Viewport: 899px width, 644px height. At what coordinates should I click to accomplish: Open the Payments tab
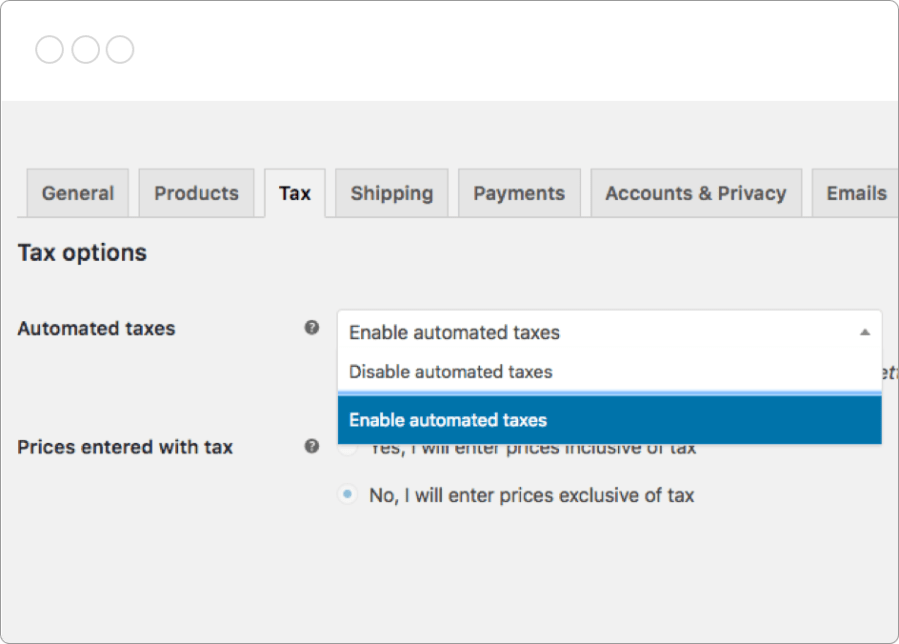coord(519,194)
